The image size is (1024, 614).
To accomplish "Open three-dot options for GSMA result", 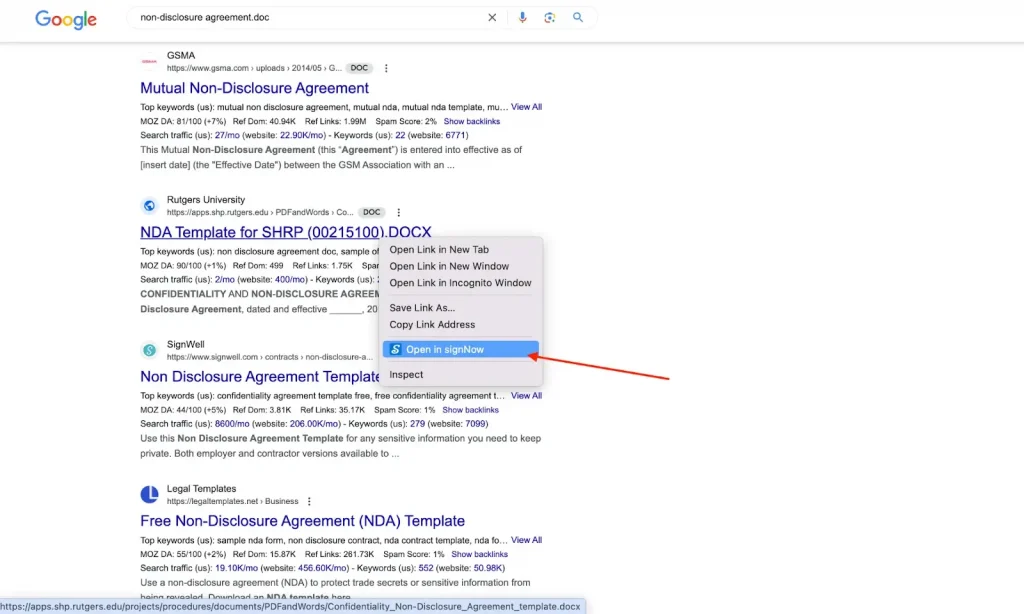I will click(x=386, y=68).
